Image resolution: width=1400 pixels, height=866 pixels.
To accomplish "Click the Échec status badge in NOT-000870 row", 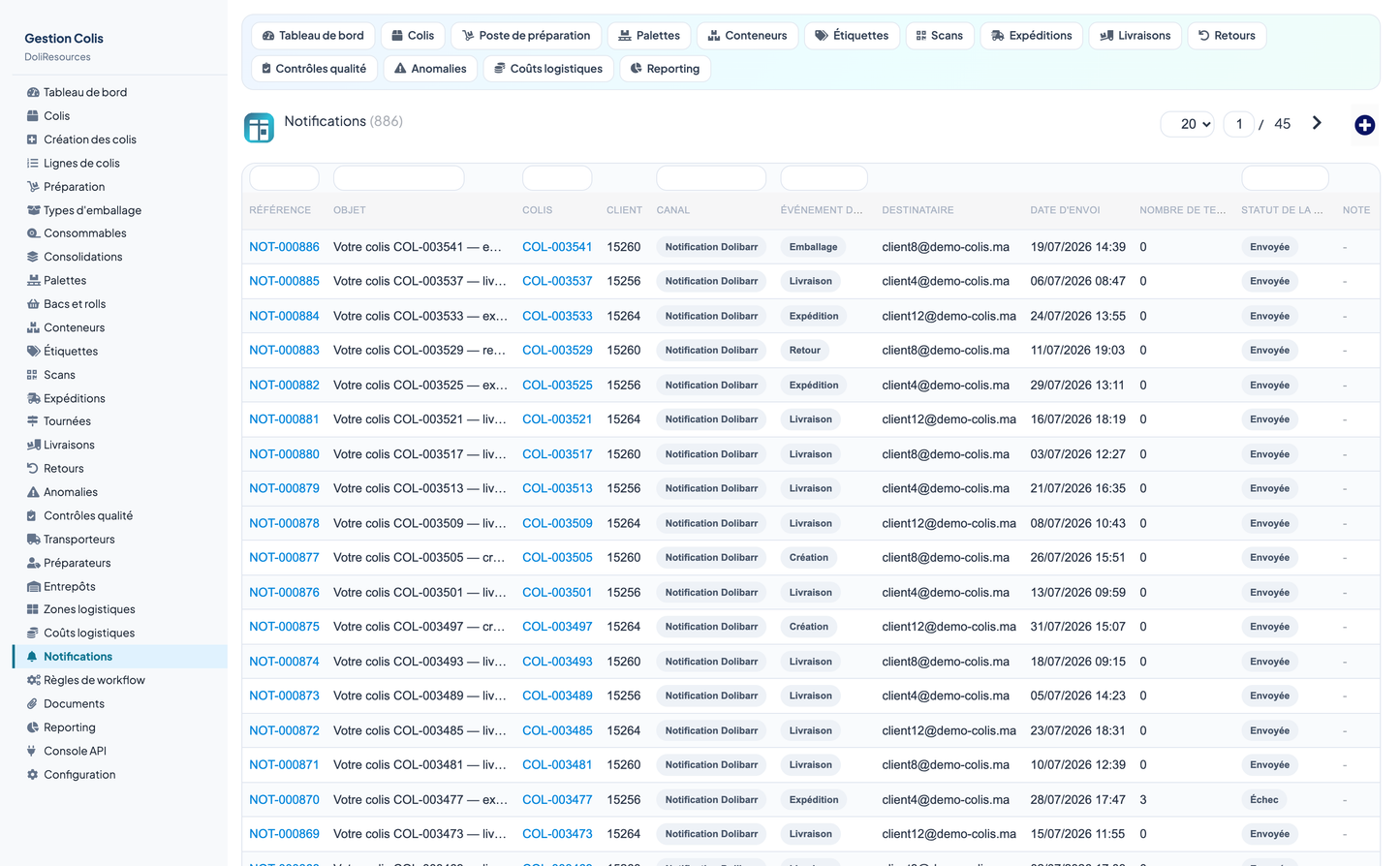I will coord(1263,800).
